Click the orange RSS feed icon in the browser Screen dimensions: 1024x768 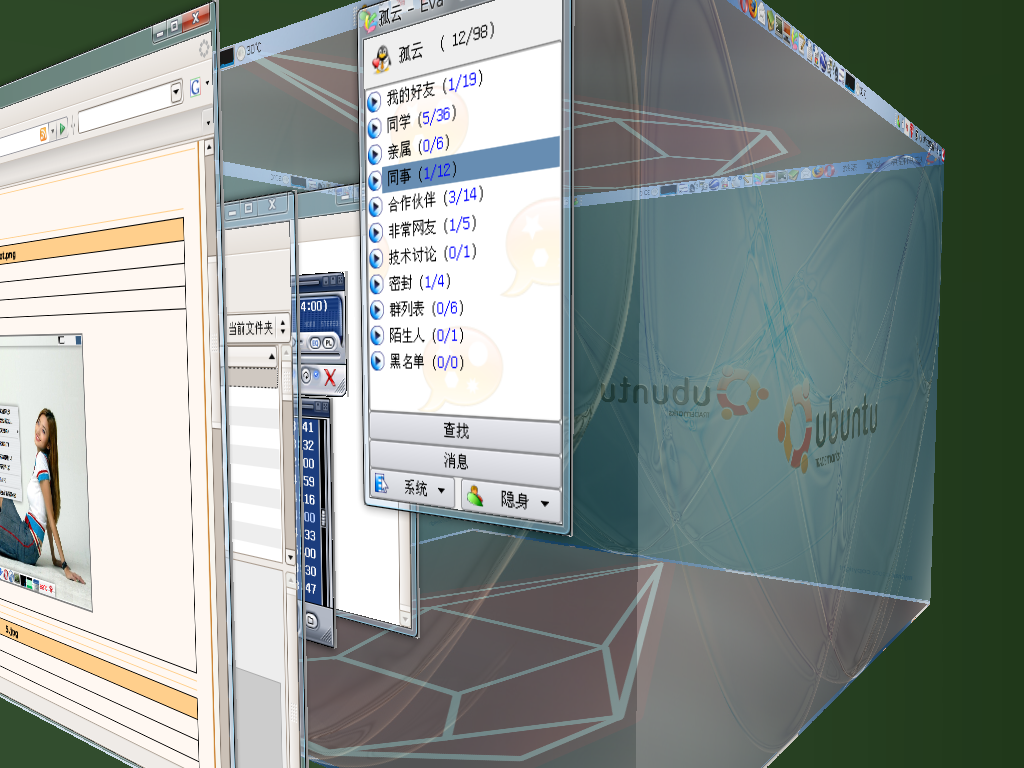coord(43,134)
